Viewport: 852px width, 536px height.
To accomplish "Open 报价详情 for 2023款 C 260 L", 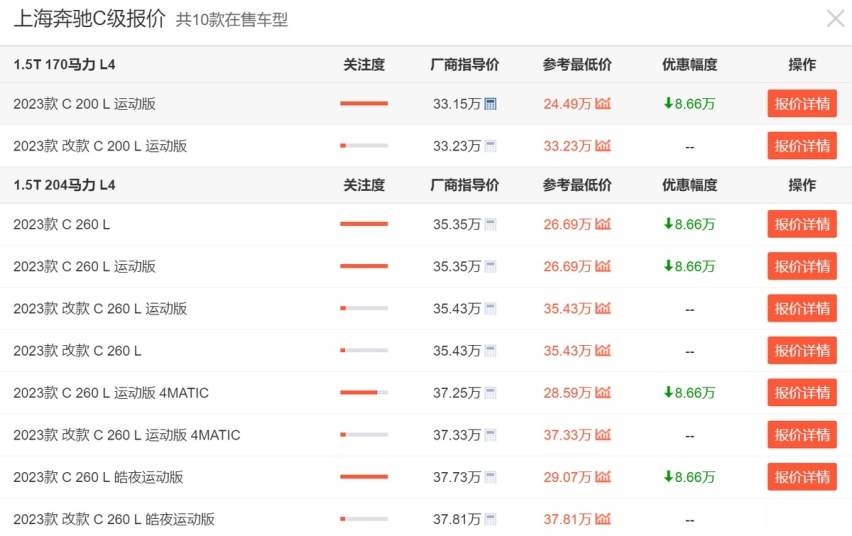I will coord(802,224).
